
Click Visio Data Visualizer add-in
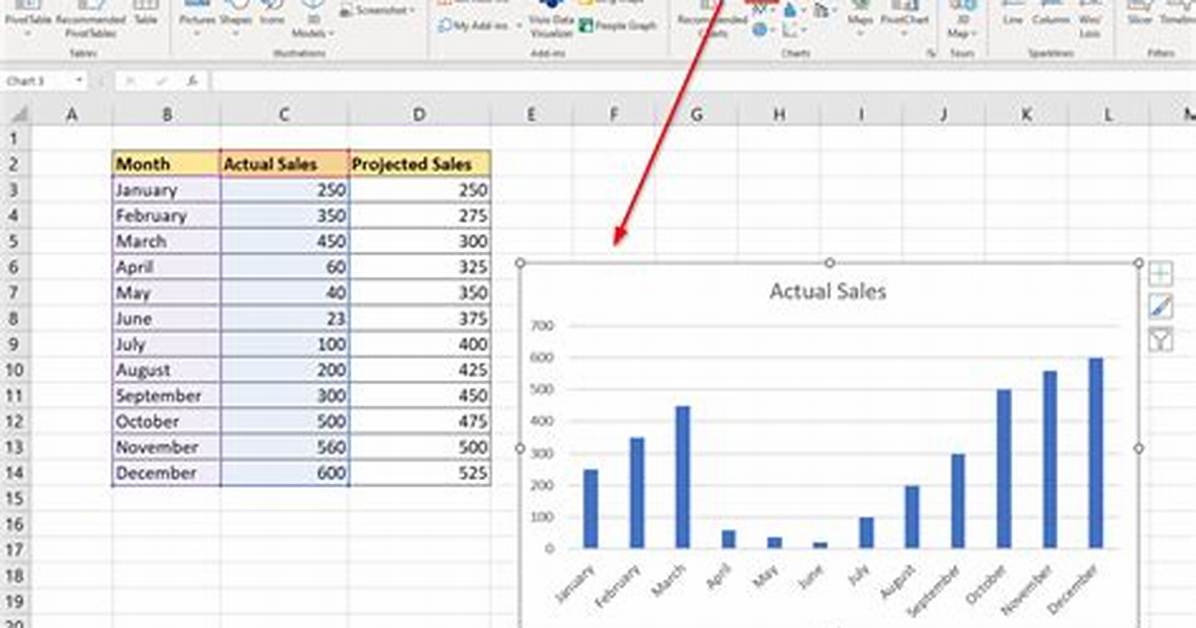click(x=551, y=19)
